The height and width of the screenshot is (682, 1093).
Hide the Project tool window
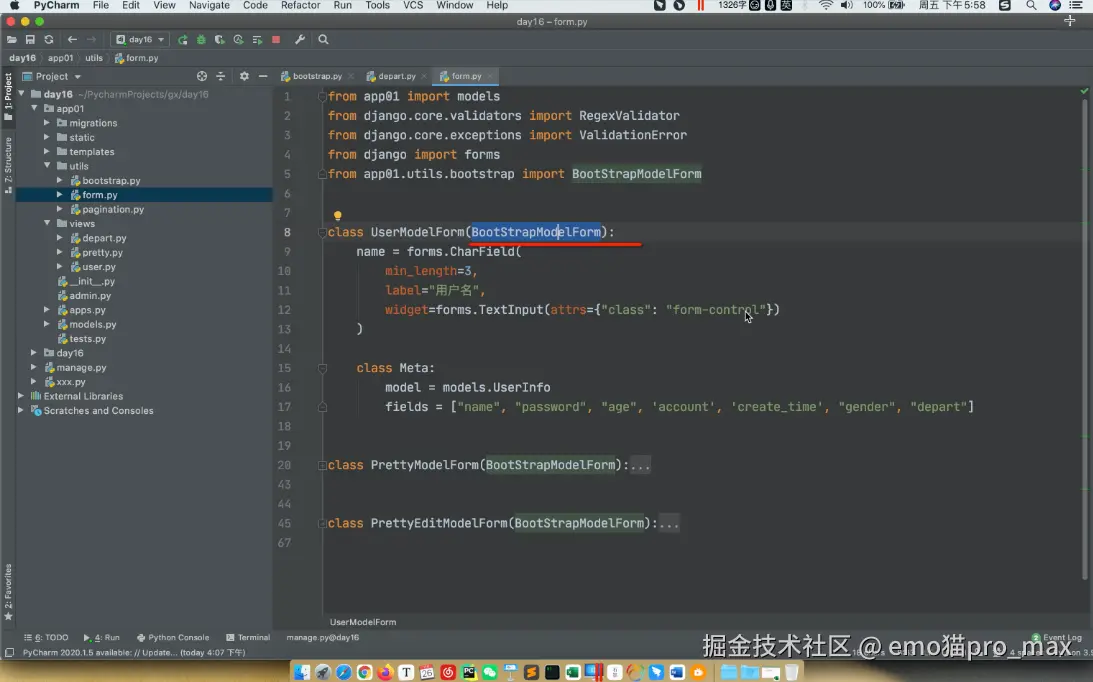tap(263, 76)
